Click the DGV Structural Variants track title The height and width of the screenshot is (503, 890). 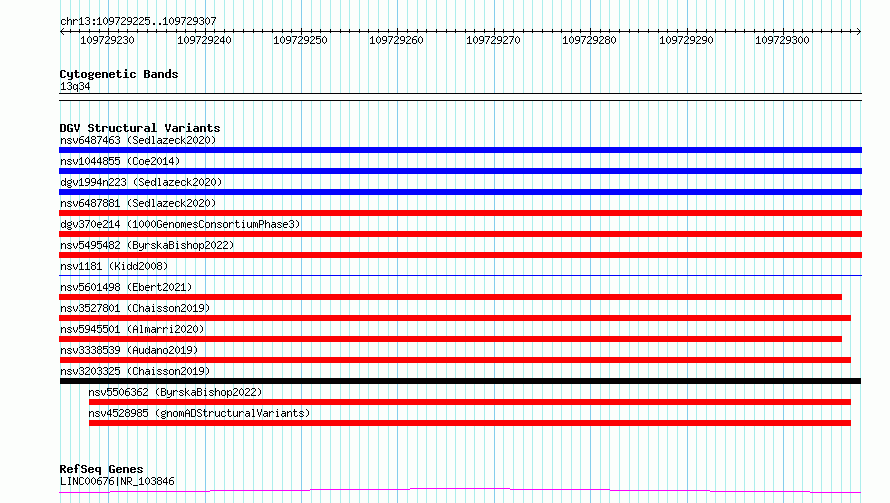tap(140, 128)
